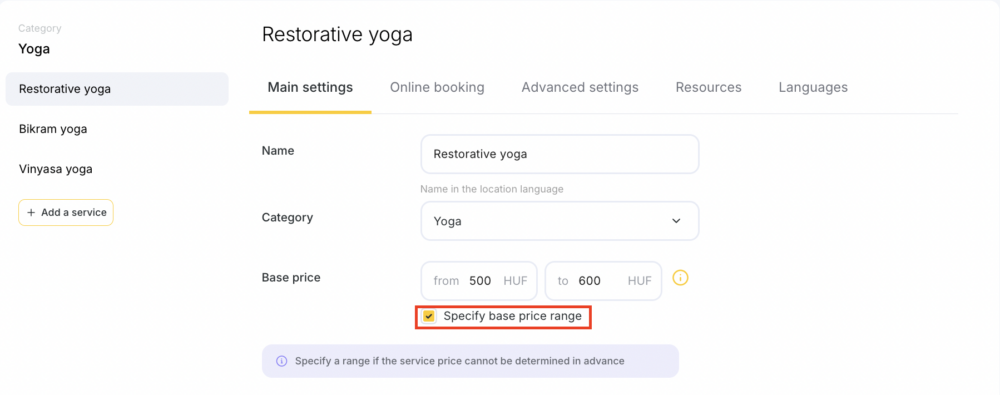Click the base price from field
The height and width of the screenshot is (395, 1000).
pos(479,281)
